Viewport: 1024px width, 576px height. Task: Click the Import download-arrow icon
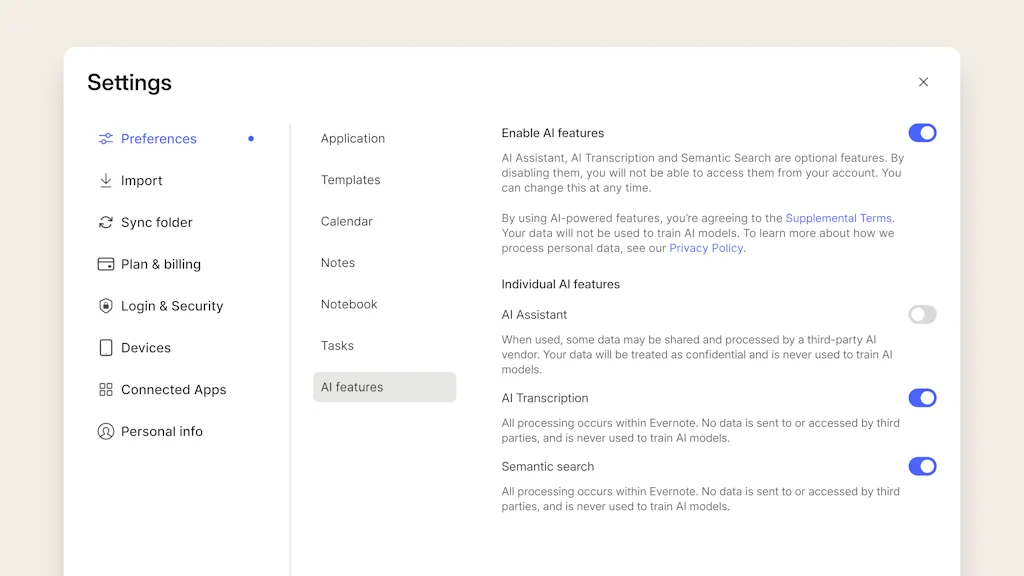click(105, 181)
